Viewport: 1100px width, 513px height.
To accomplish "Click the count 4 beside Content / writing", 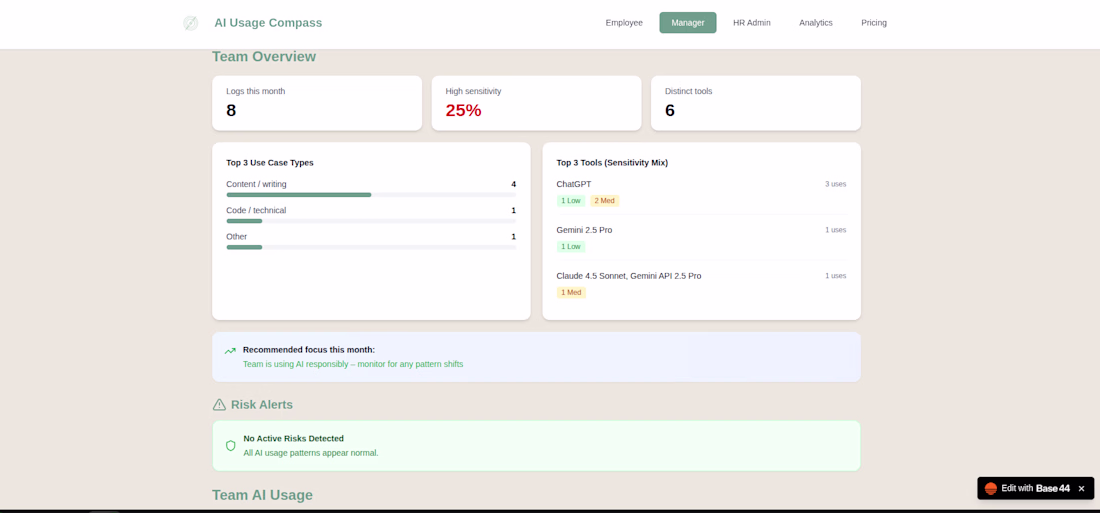I will click(x=514, y=184).
